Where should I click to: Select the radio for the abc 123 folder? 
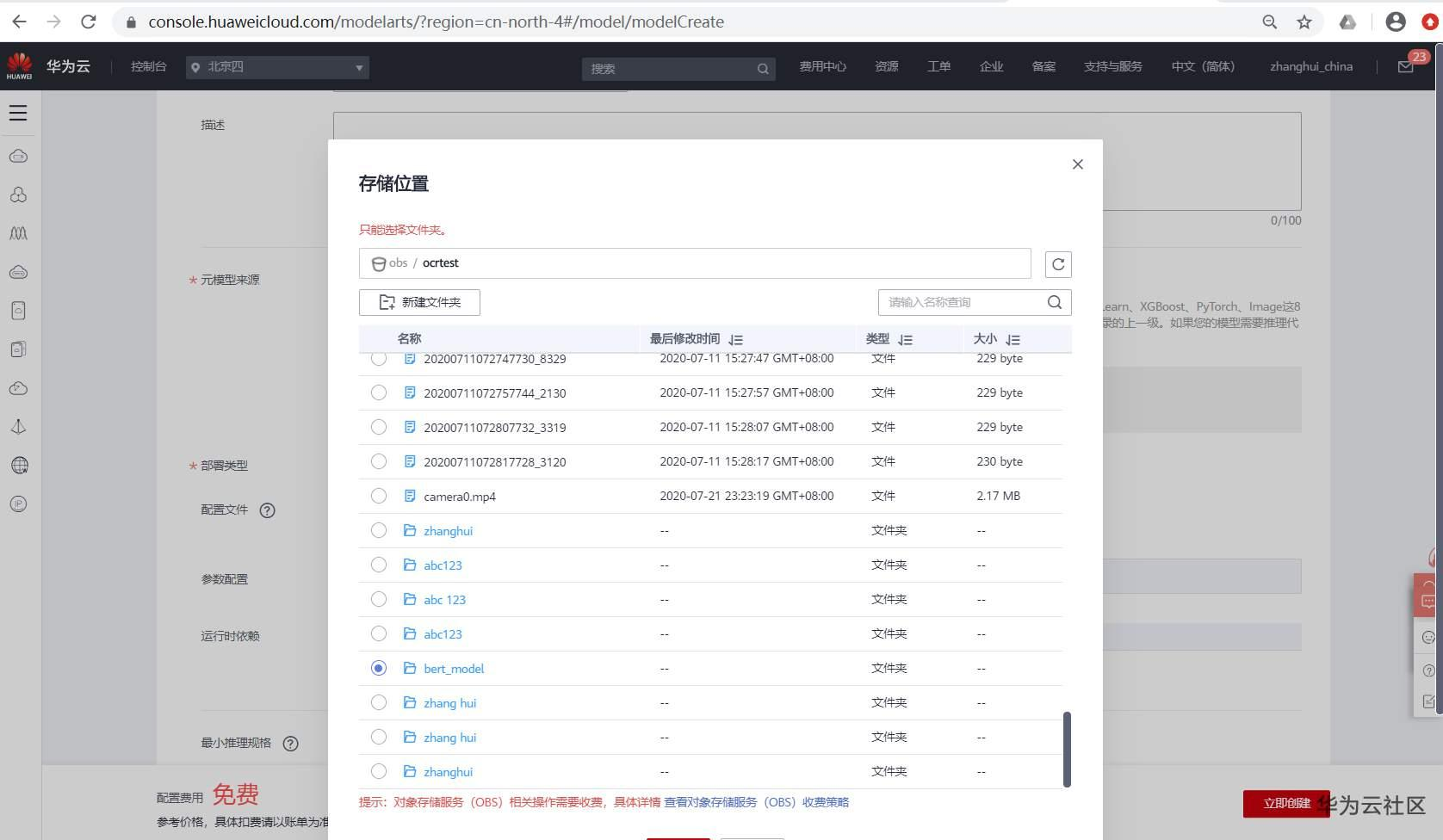point(379,599)
